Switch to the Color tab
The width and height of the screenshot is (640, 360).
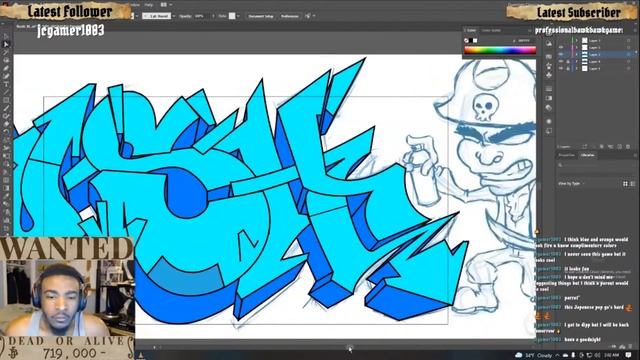[x=471, y=30]
